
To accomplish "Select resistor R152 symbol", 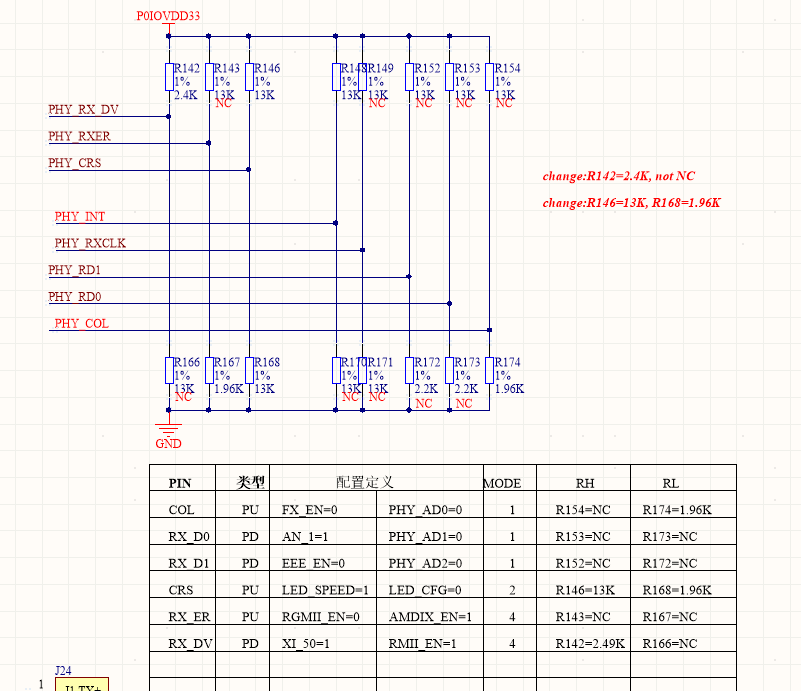I will pyautogui.click(x=409, y=77).
